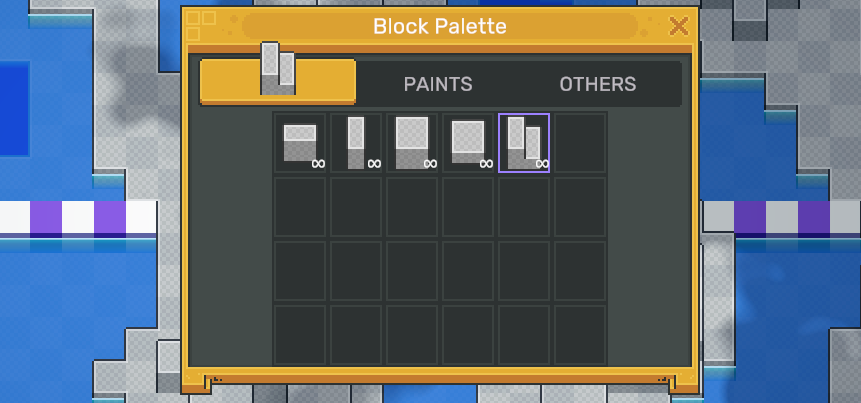Select the square block with thin base

(x=468, y=143)
